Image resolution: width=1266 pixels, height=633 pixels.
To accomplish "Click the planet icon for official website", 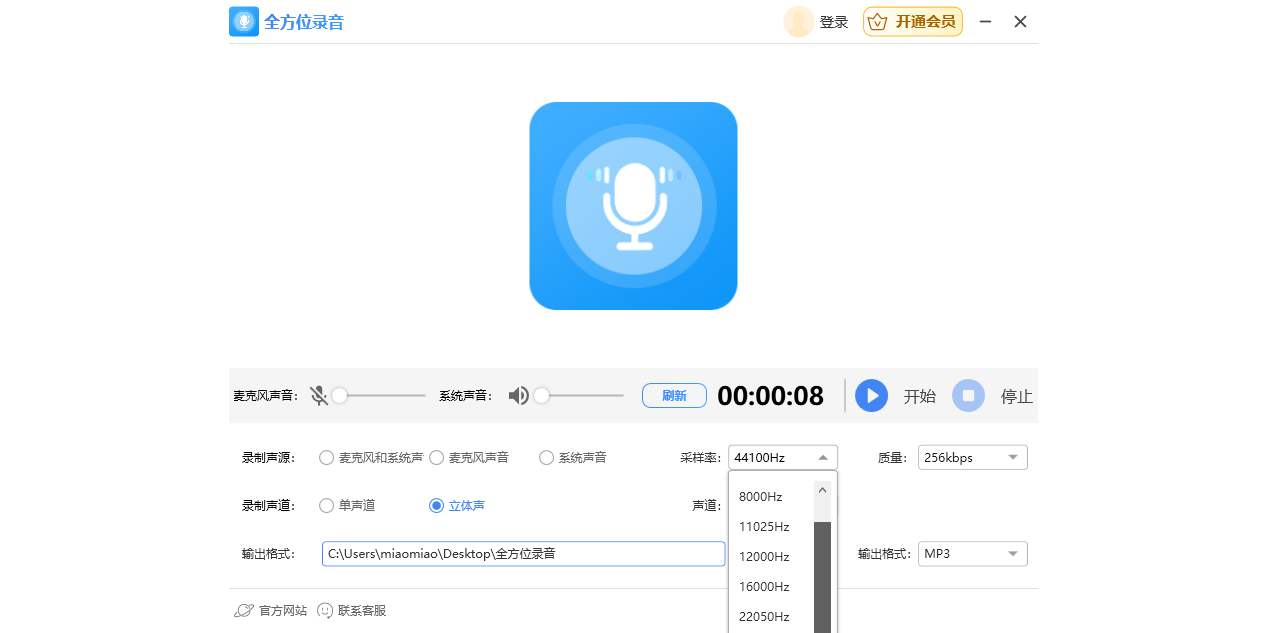I will point(244,611).
